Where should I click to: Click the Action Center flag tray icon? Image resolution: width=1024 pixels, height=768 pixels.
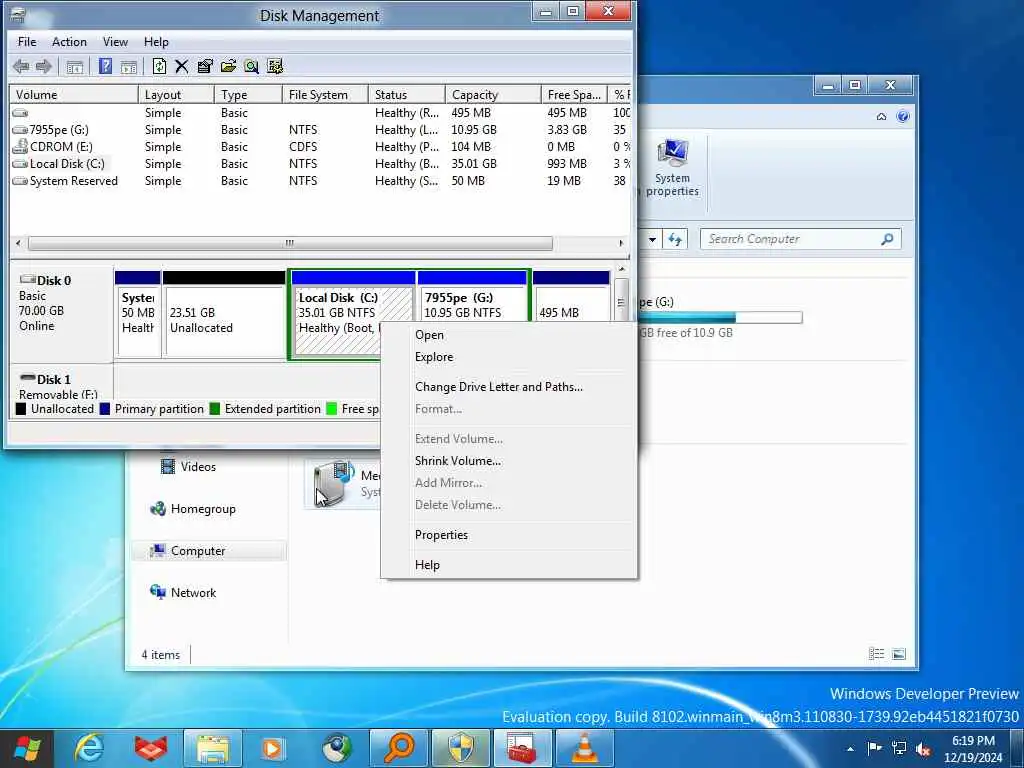(x=874, y=748)
